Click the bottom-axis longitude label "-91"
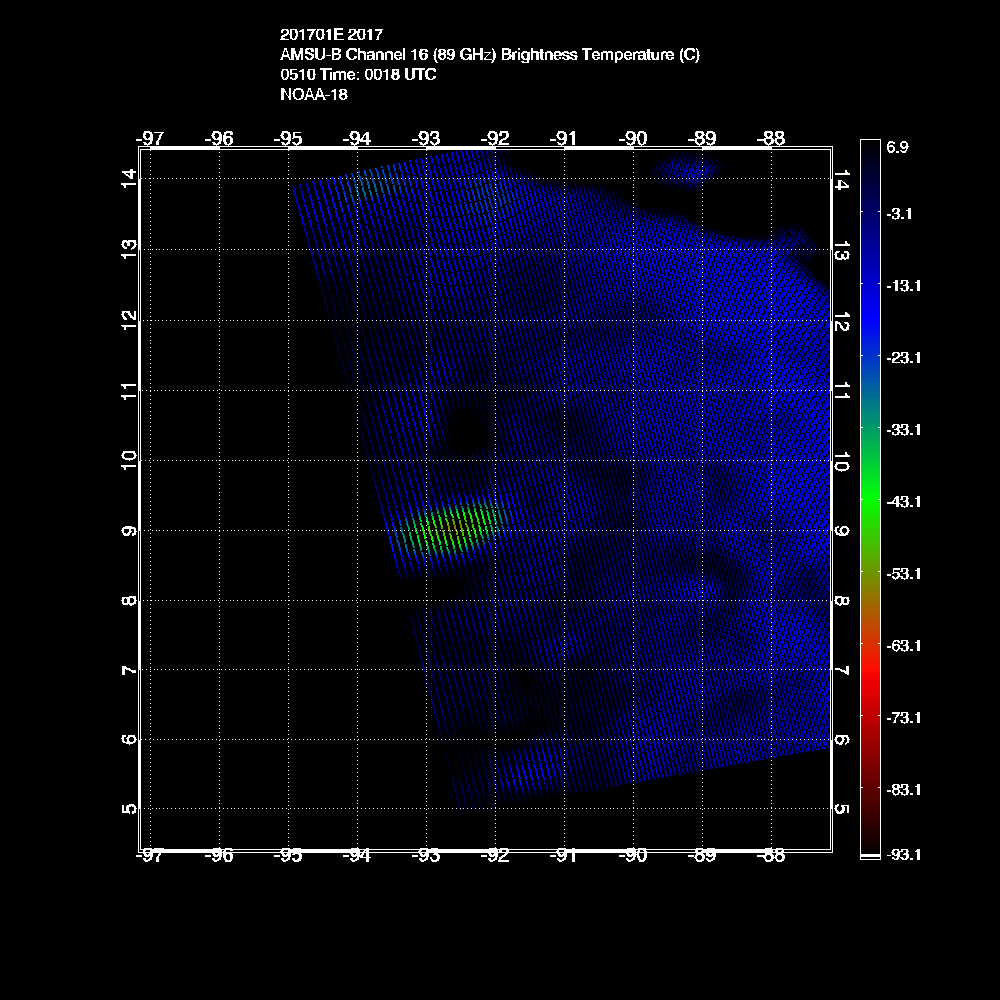The width and height of the screenshot is (1000, 1000). [564, 856]
